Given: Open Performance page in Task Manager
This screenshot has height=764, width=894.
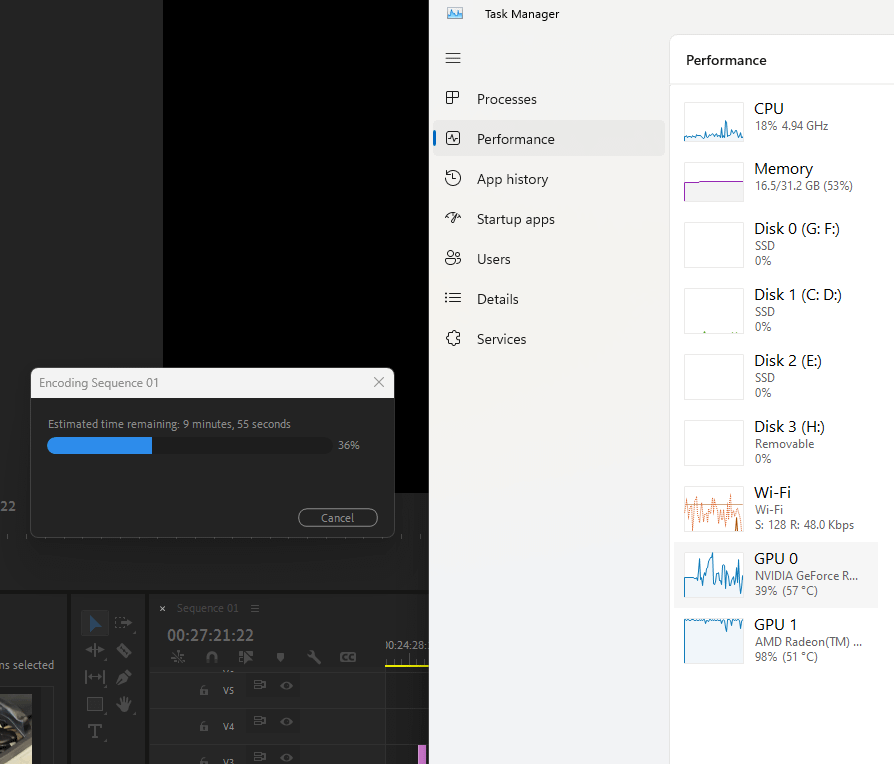Looking at the screenshot, I should 549,139.
